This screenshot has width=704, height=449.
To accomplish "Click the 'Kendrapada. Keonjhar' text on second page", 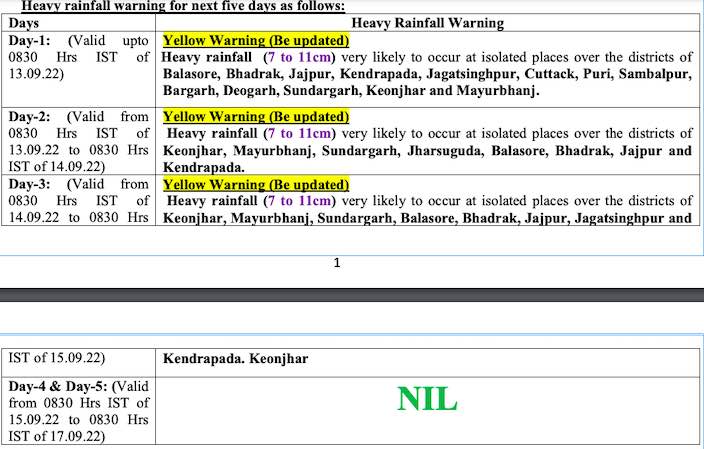I will 236,358.
